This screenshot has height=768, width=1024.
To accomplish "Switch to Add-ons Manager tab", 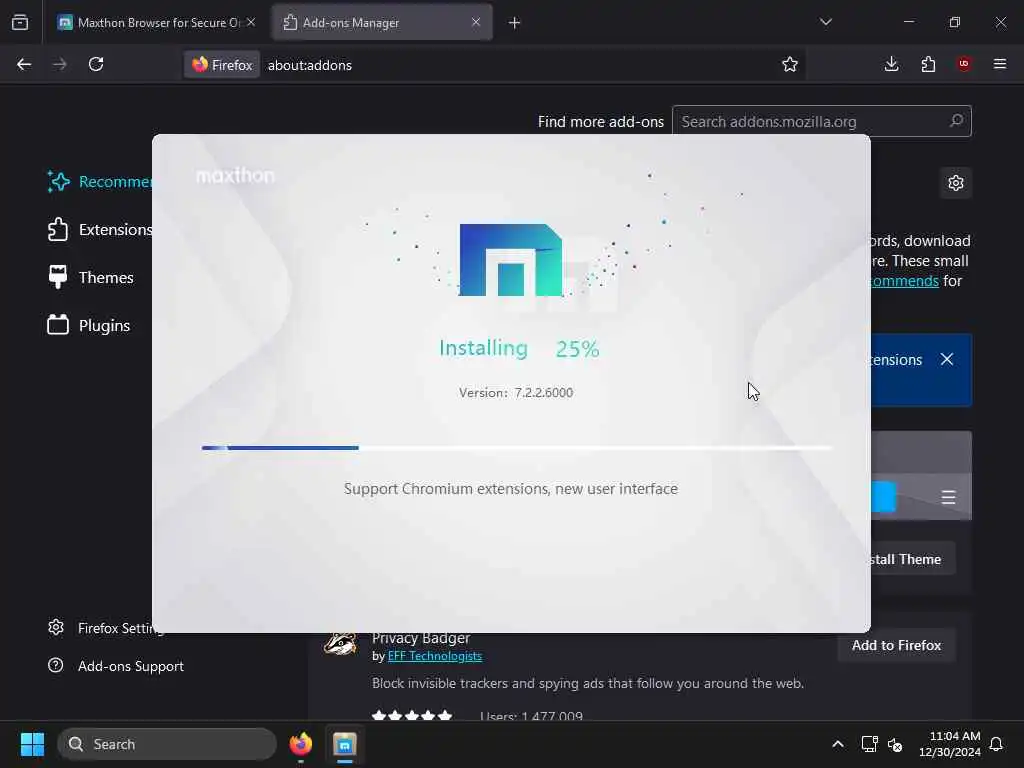I will click(382, 22).
